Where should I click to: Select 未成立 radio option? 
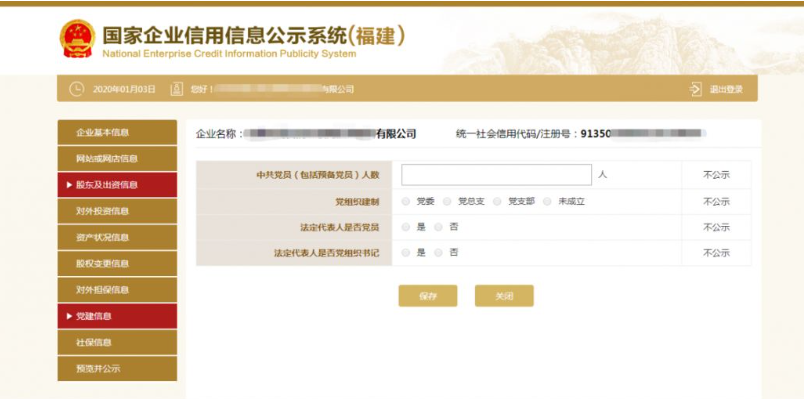tap(547, 202)
